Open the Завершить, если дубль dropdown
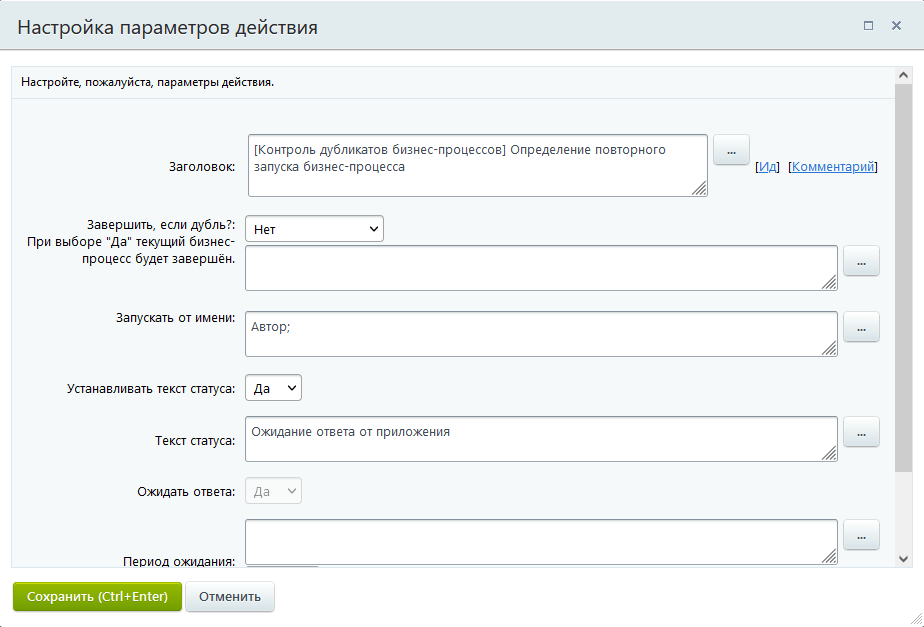This screenshot has height=627, width=924. pyautogui.click(x=314, y=229)
